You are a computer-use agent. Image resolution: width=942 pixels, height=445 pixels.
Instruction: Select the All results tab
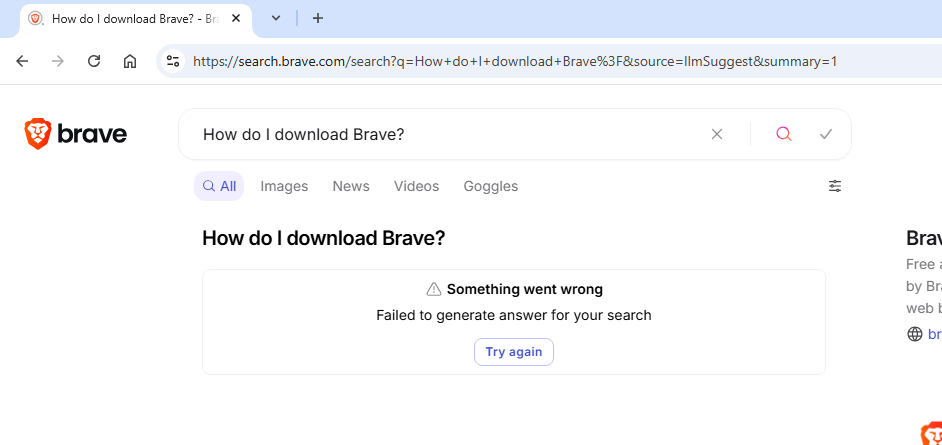pos(219,186)
